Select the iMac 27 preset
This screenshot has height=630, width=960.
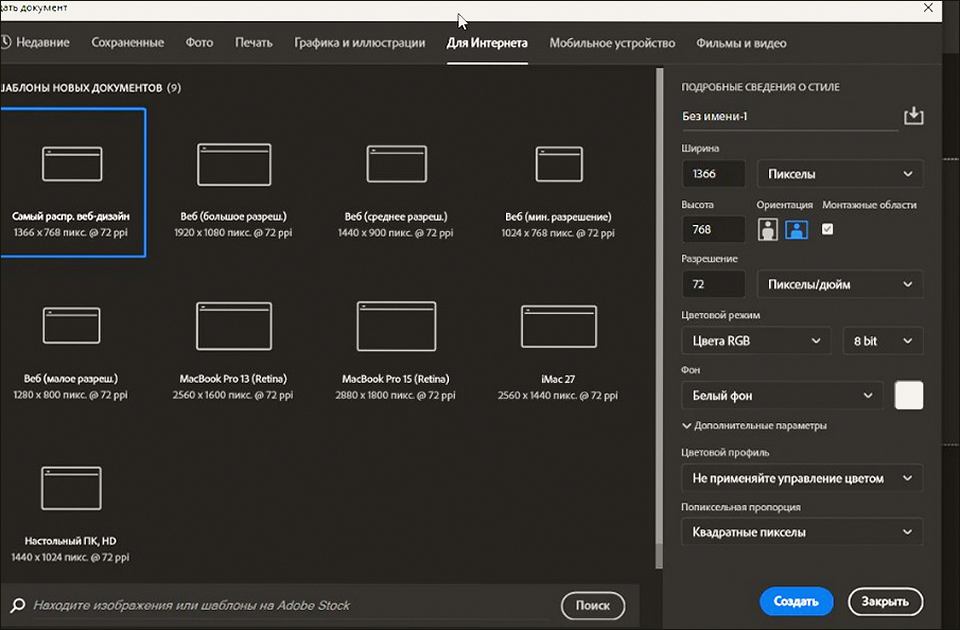click(x=558, y=353)
